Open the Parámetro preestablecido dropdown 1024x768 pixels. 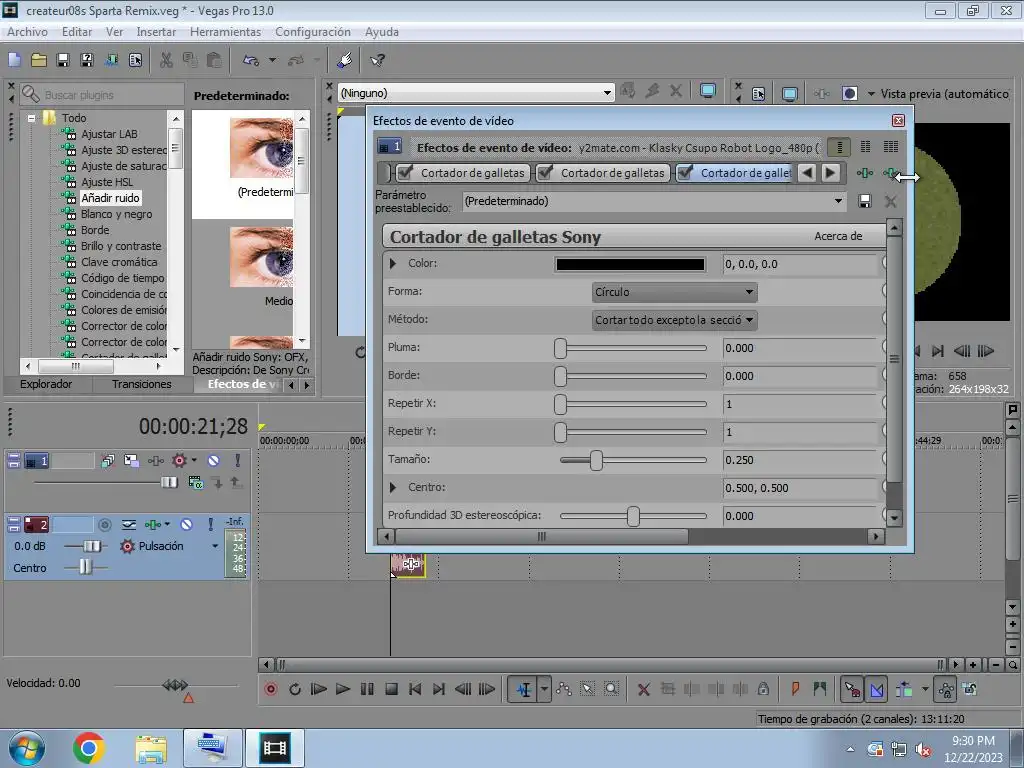pos(654,201)
